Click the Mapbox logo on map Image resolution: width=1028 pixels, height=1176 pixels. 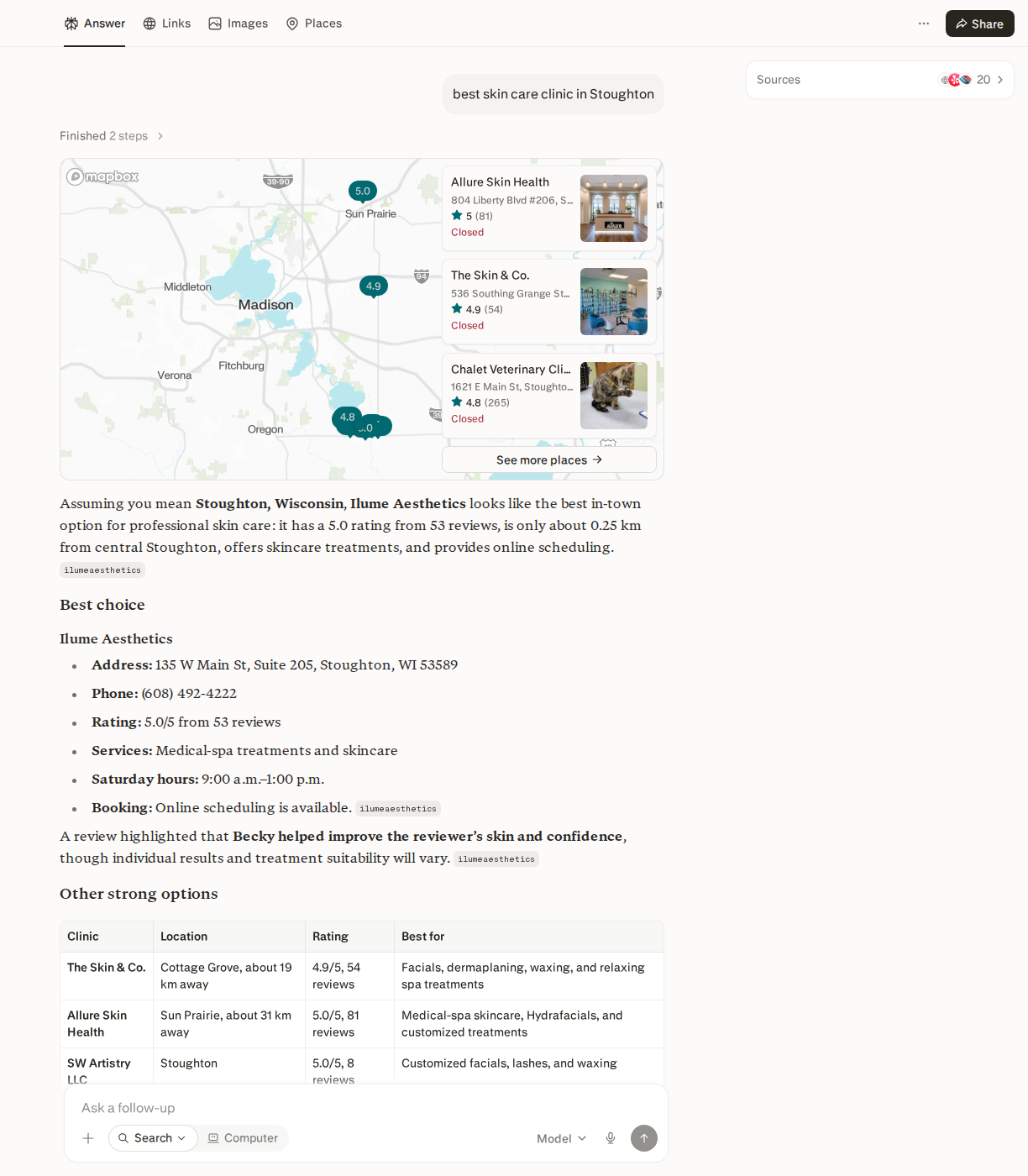click(x=102, y=176)
